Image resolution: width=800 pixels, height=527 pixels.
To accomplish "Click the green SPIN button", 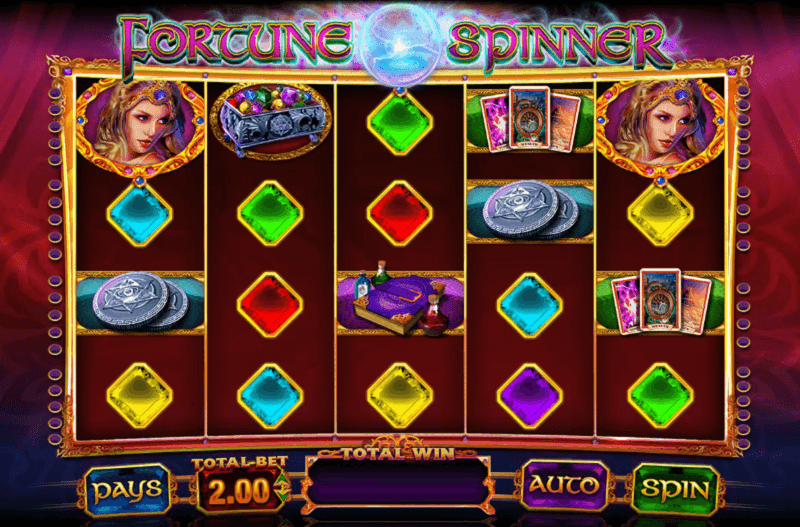I will pyautogui.click(x=674, y=489).
